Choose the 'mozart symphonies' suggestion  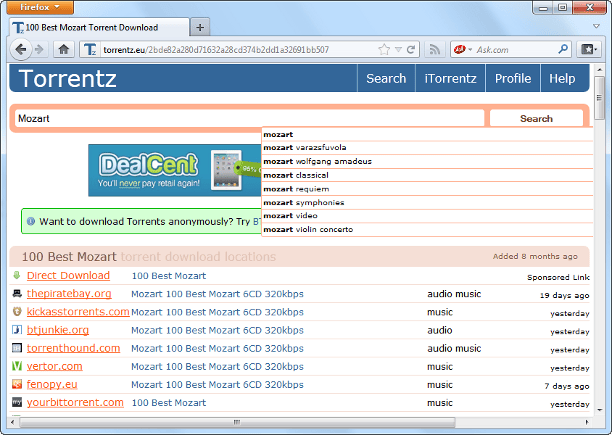[x=427, y=202]
